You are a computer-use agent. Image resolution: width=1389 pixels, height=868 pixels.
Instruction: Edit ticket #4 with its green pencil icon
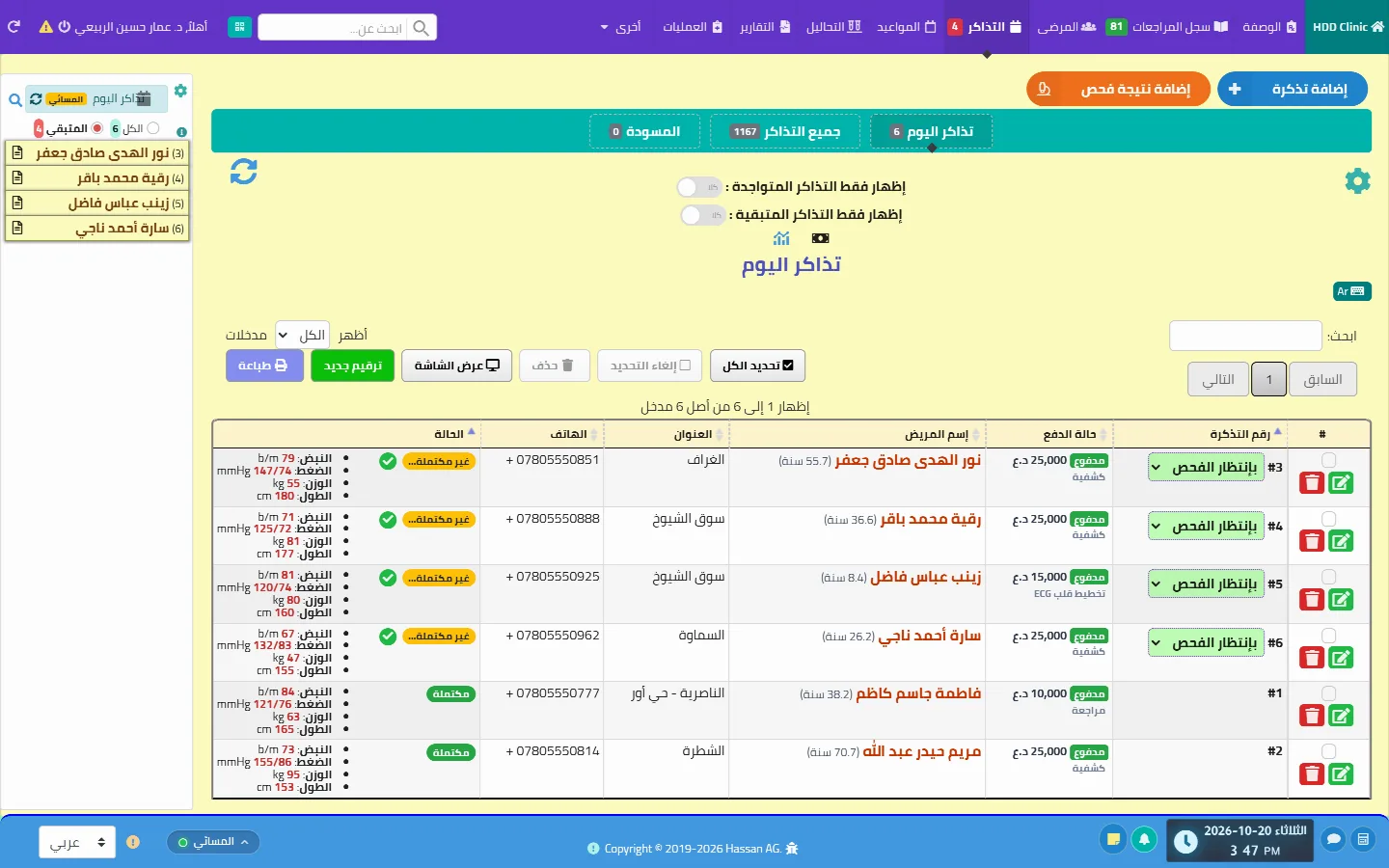click(x=1341, y=541)
